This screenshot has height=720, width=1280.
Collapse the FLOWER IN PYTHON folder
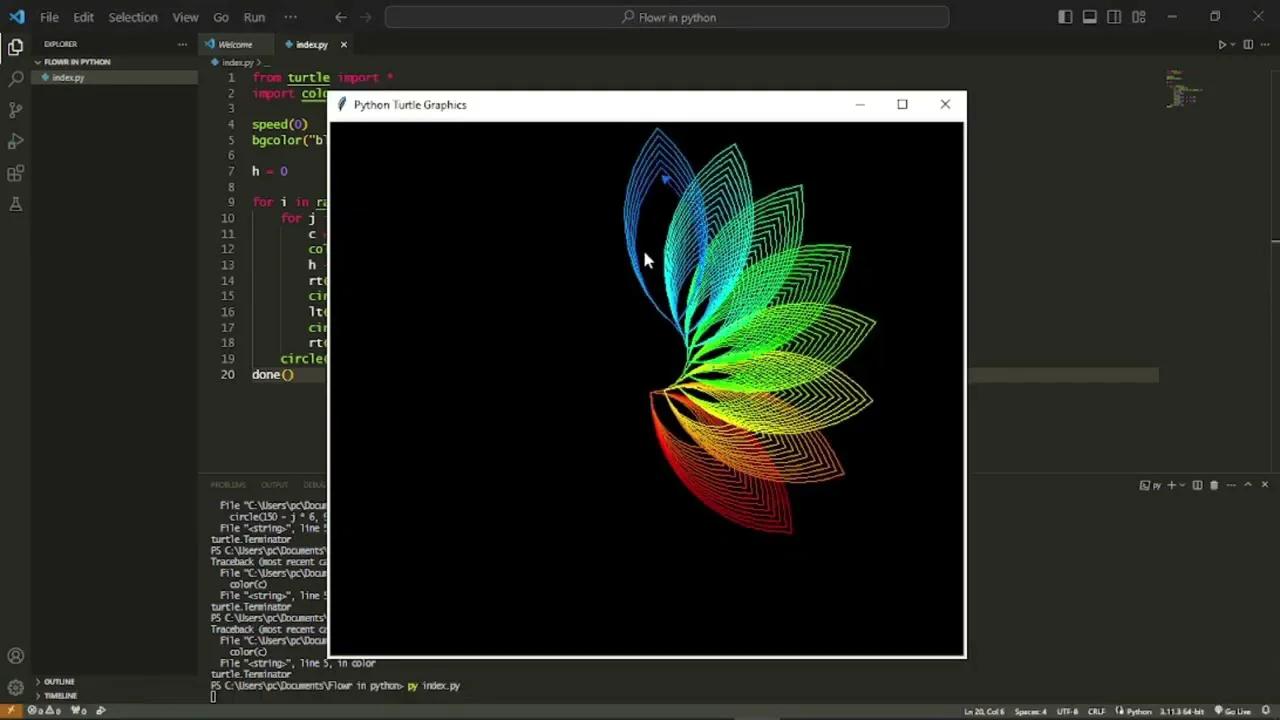[76, 62]
